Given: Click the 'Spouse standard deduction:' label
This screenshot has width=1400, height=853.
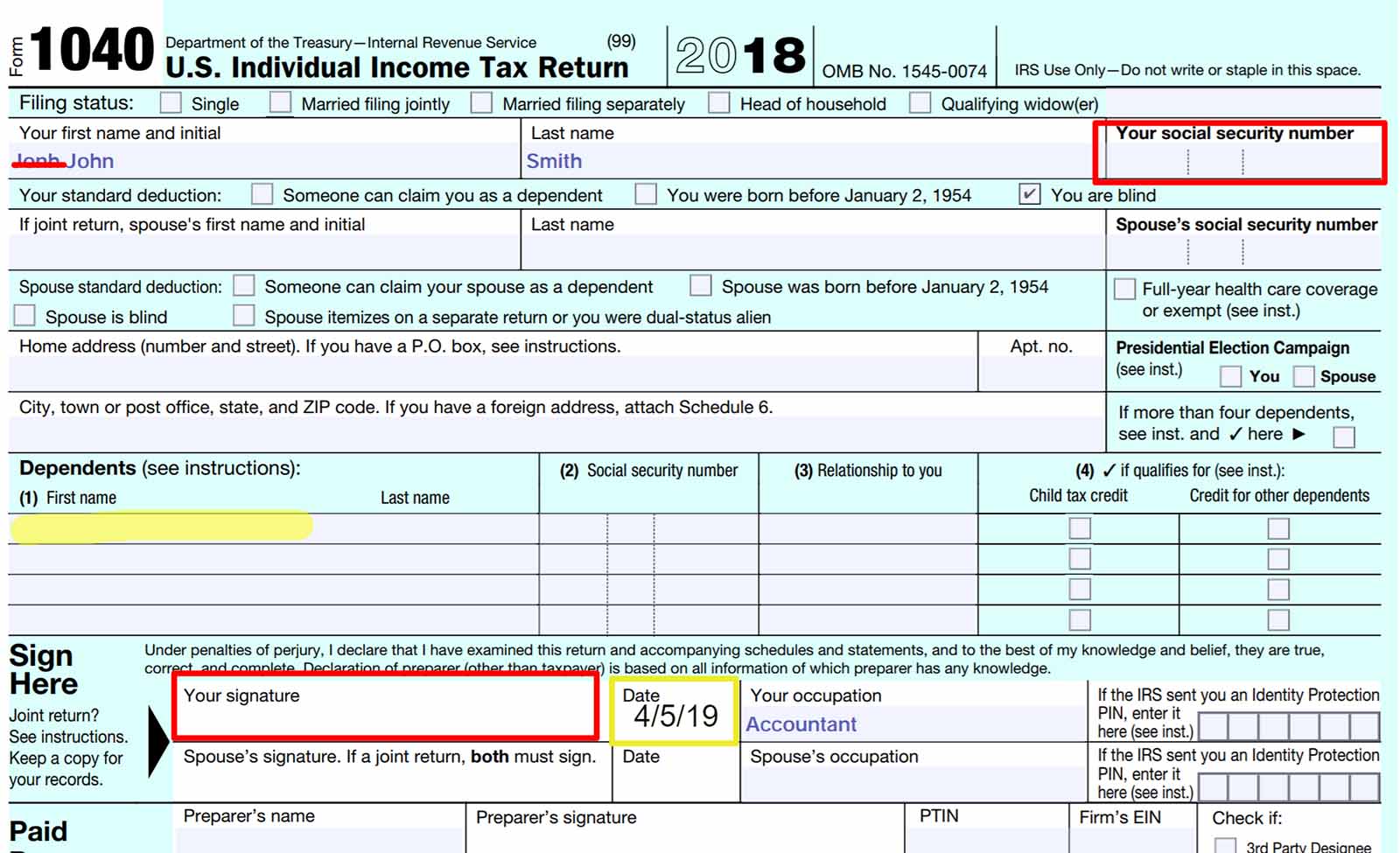Looking at the screenshot, I should click(121, 287).
